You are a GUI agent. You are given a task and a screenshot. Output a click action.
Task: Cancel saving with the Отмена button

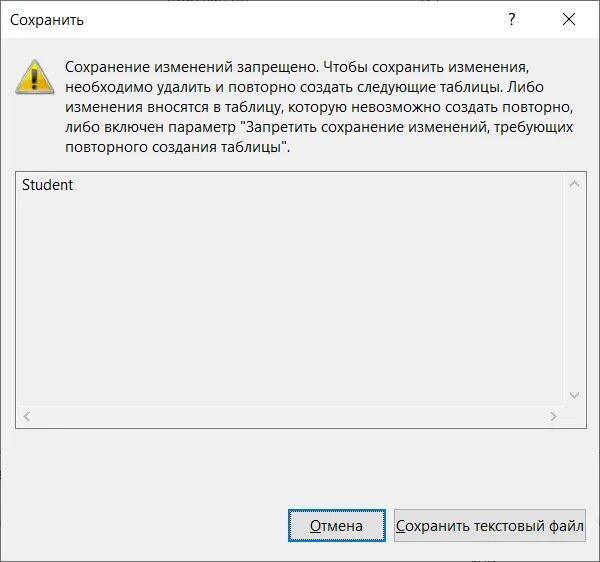point(337,526)
